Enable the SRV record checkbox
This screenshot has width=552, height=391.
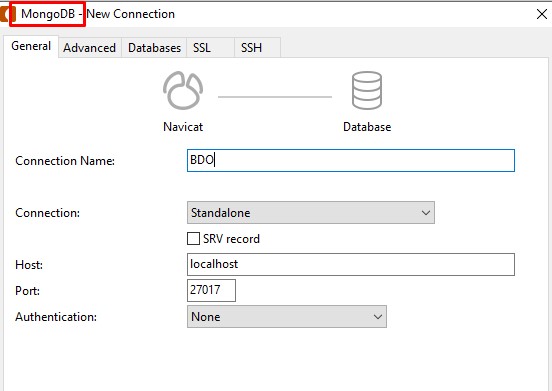coord(193,239)
